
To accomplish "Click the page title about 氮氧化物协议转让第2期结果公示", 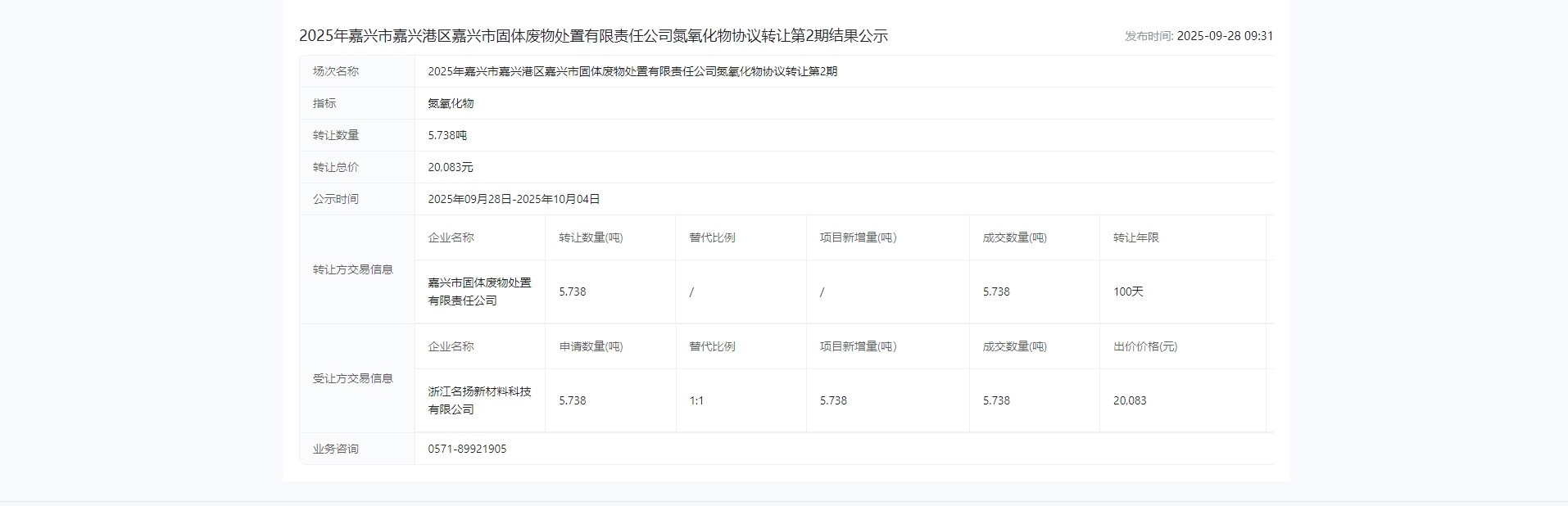I will pyautogui.click(x=593, y=36).
